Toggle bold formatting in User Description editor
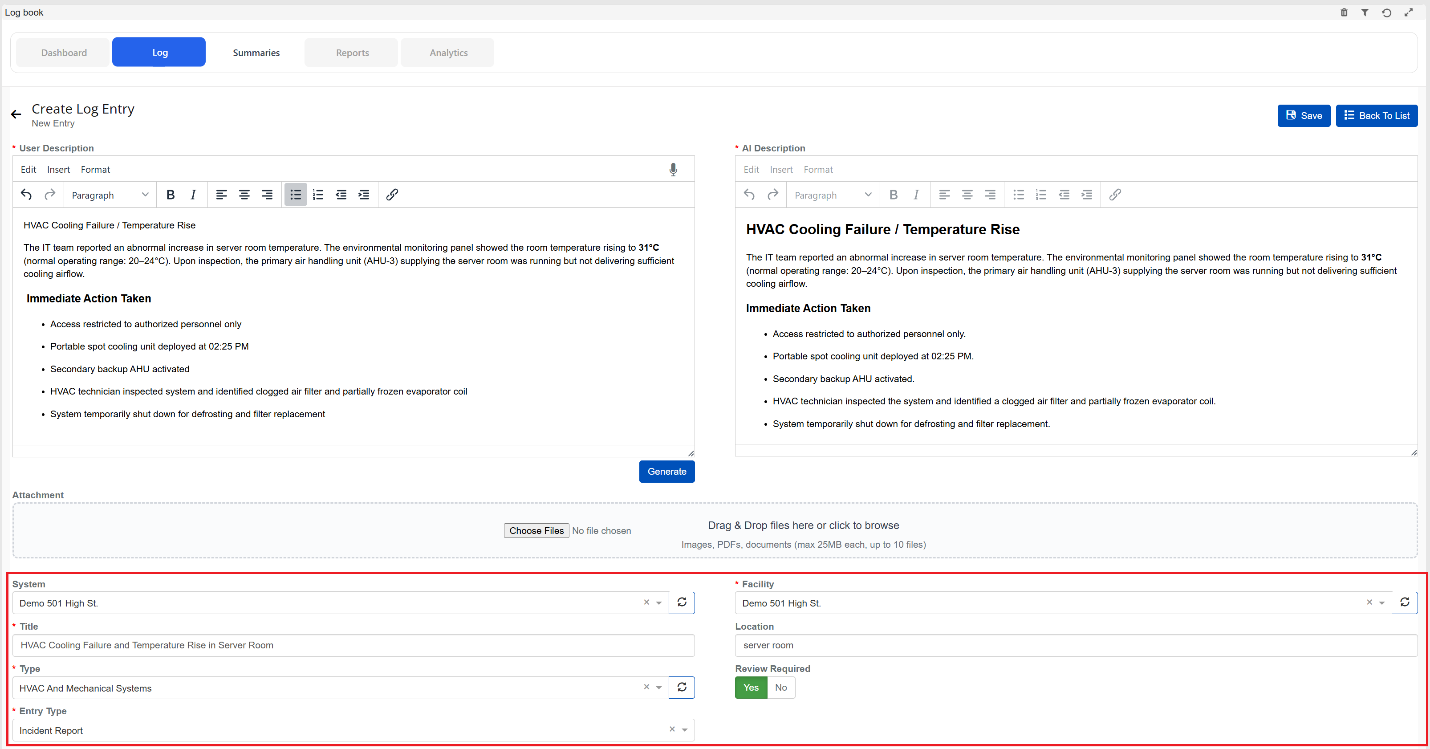The height and width of the screenshot is (749, 1430). click(x=170, y=194)
